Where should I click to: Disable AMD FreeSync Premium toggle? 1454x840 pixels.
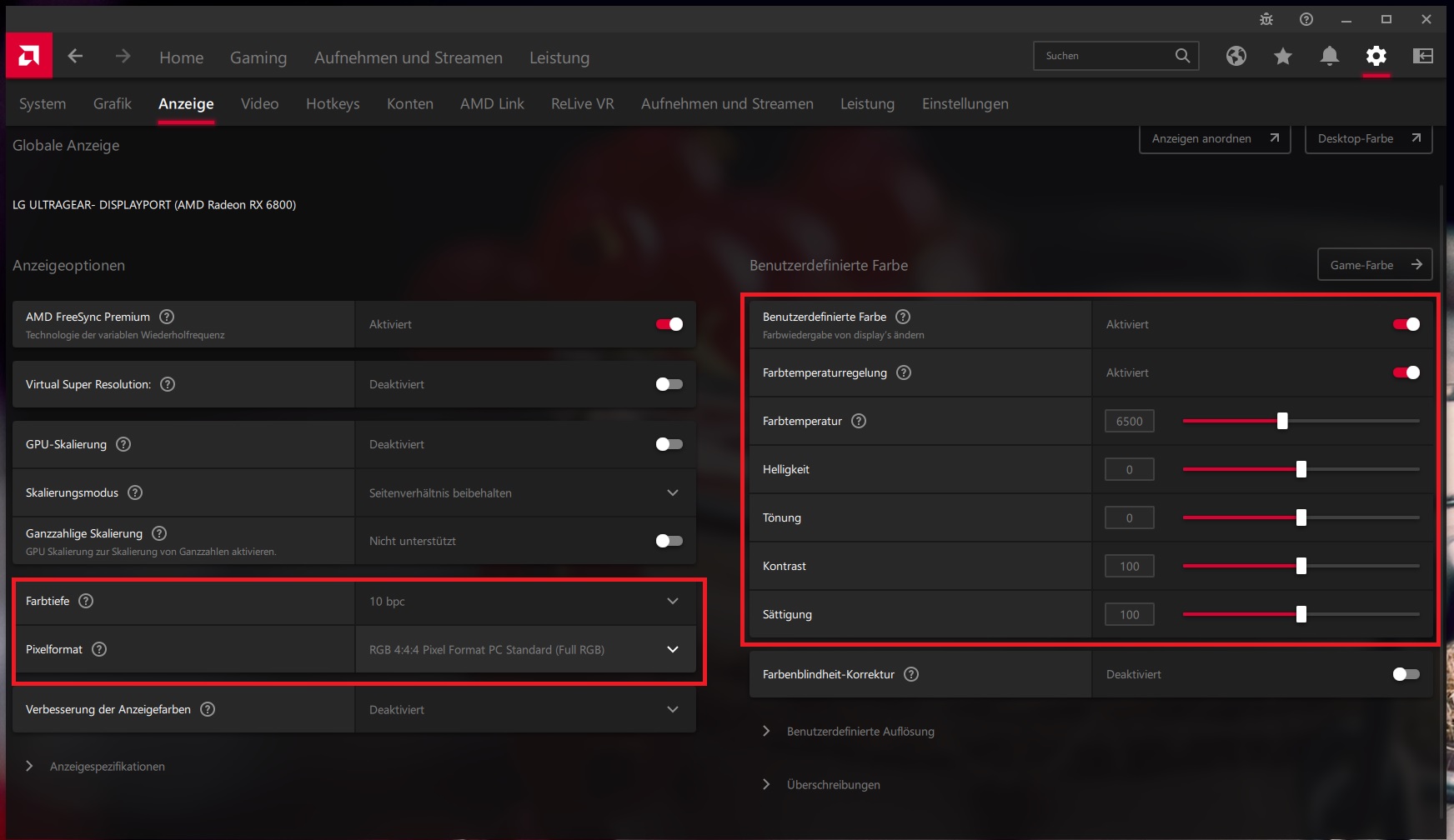tap(669, 324)
